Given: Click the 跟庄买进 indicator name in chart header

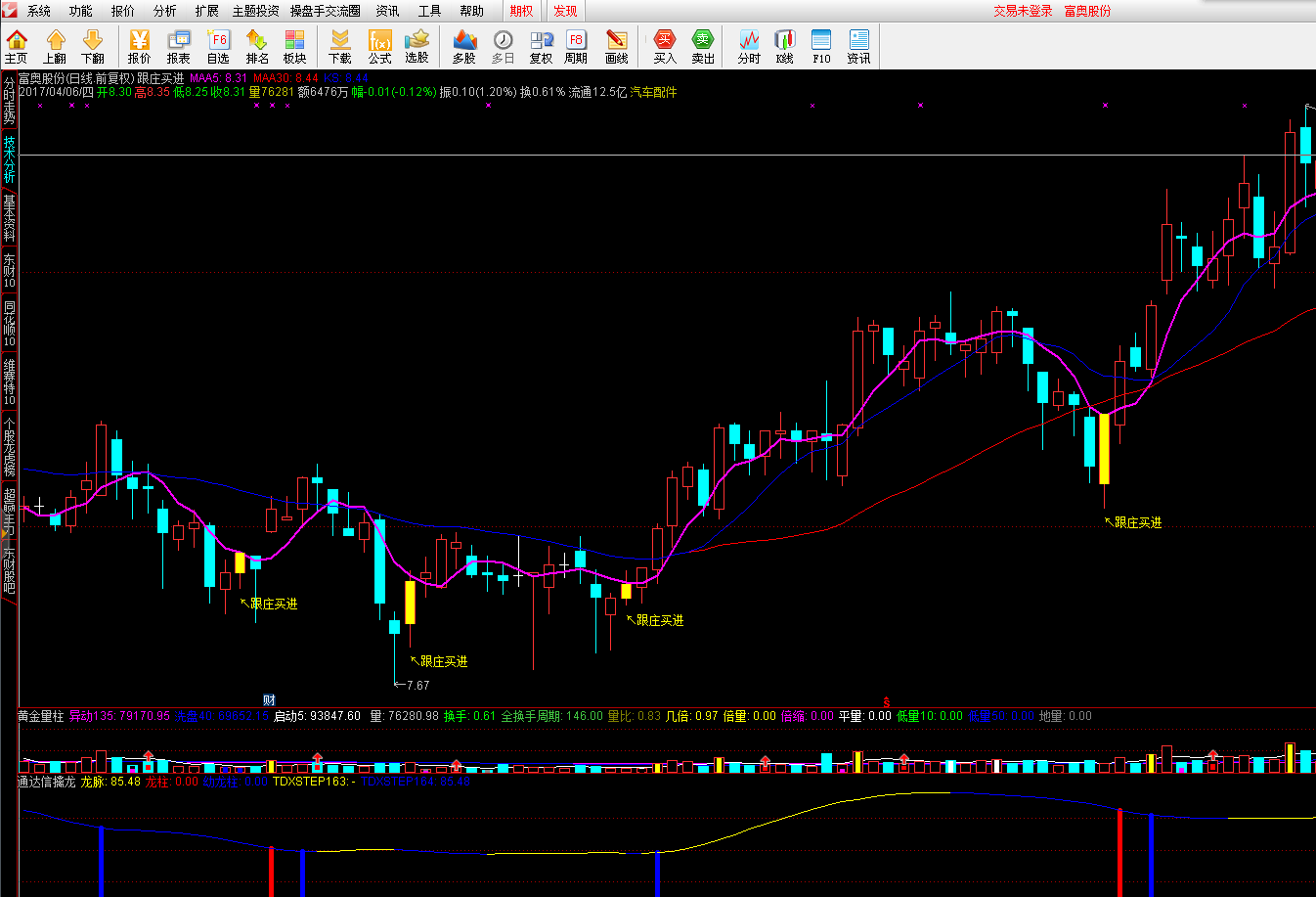Looking at the screenshot, I should coord(160,78).
